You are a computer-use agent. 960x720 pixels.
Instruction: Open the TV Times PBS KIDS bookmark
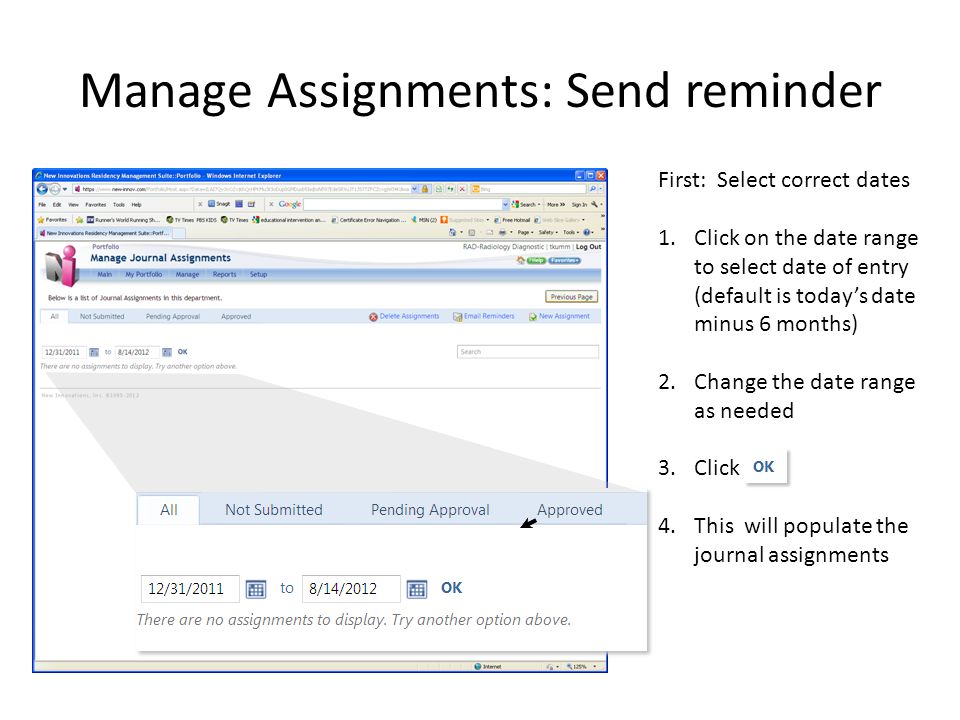click(191, 220)
